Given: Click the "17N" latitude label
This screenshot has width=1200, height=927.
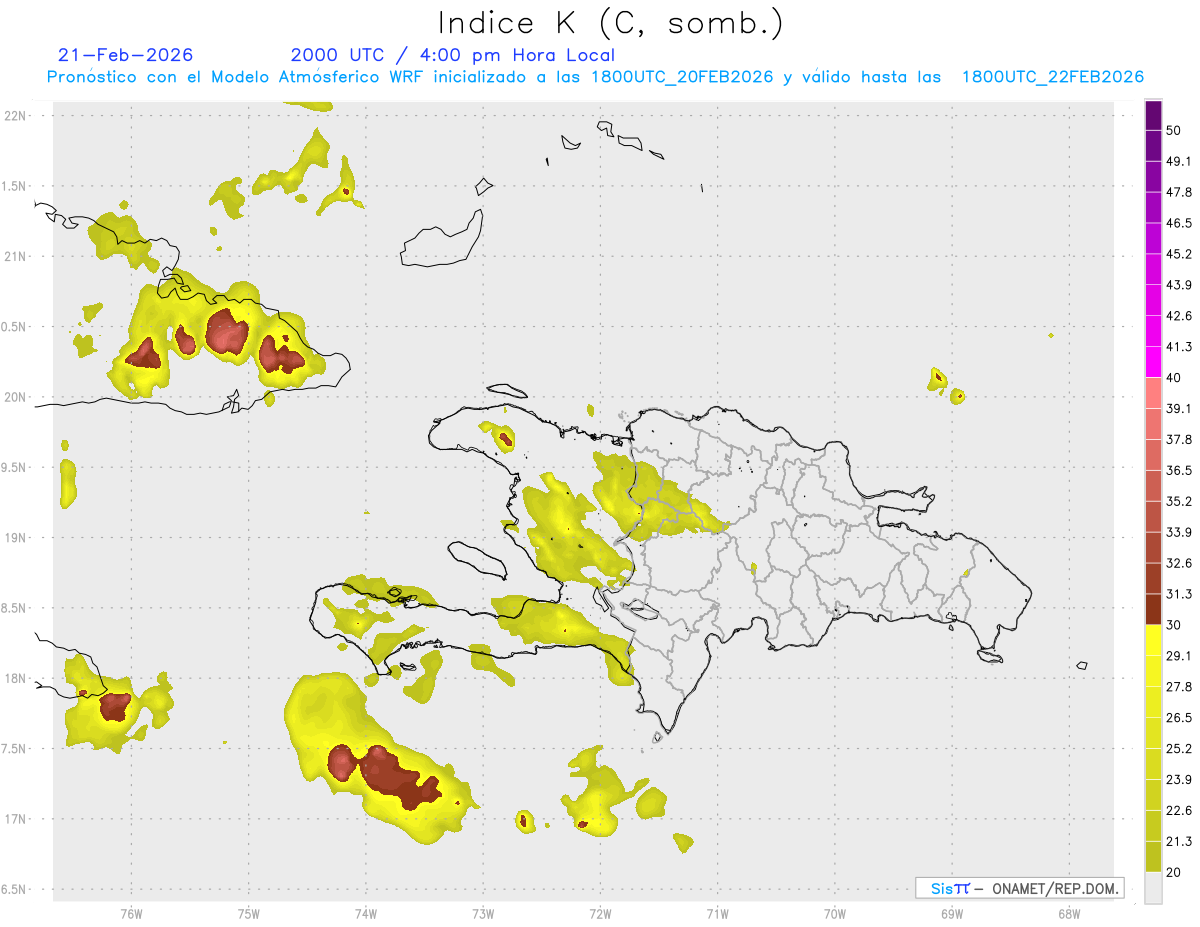Looking at the screenshot, I should (14, 819).
